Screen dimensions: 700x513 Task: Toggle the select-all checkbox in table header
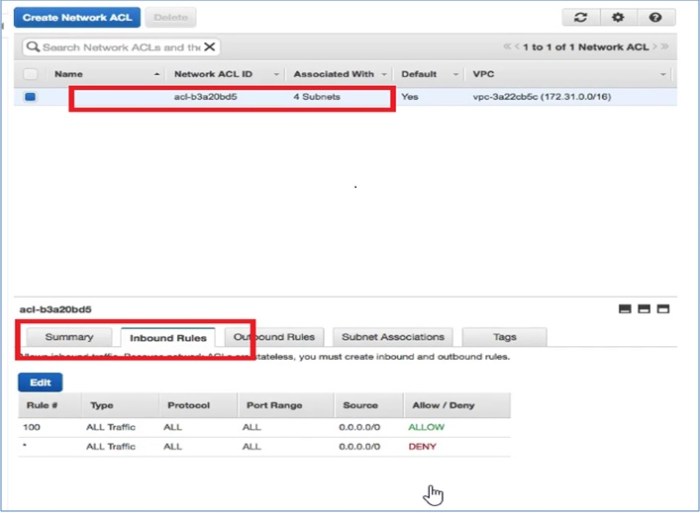click(30, 74)
